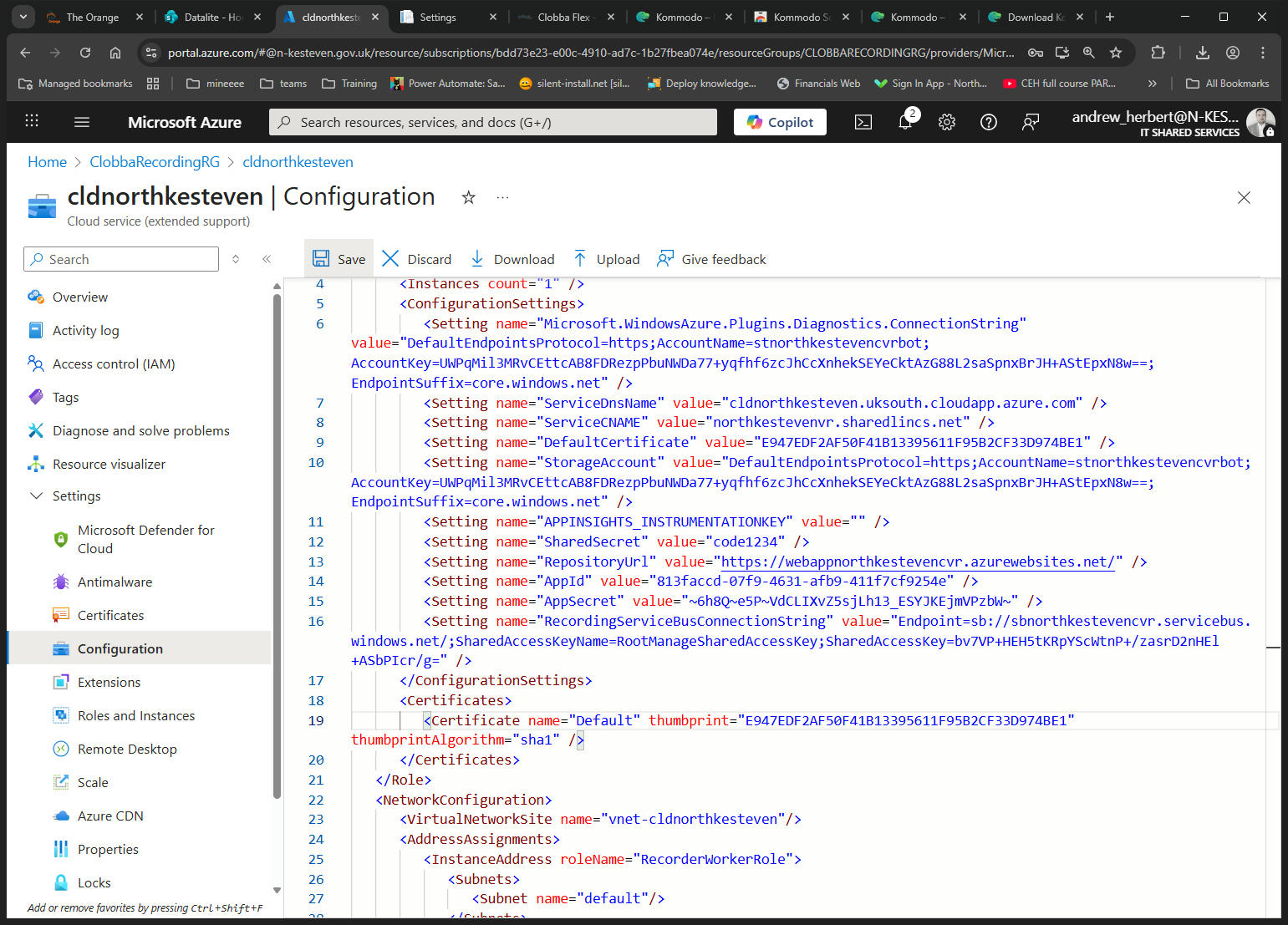Open a new browser tab
The width and height of the screenshot is (1288, 925).
[x=1110, y=17]
